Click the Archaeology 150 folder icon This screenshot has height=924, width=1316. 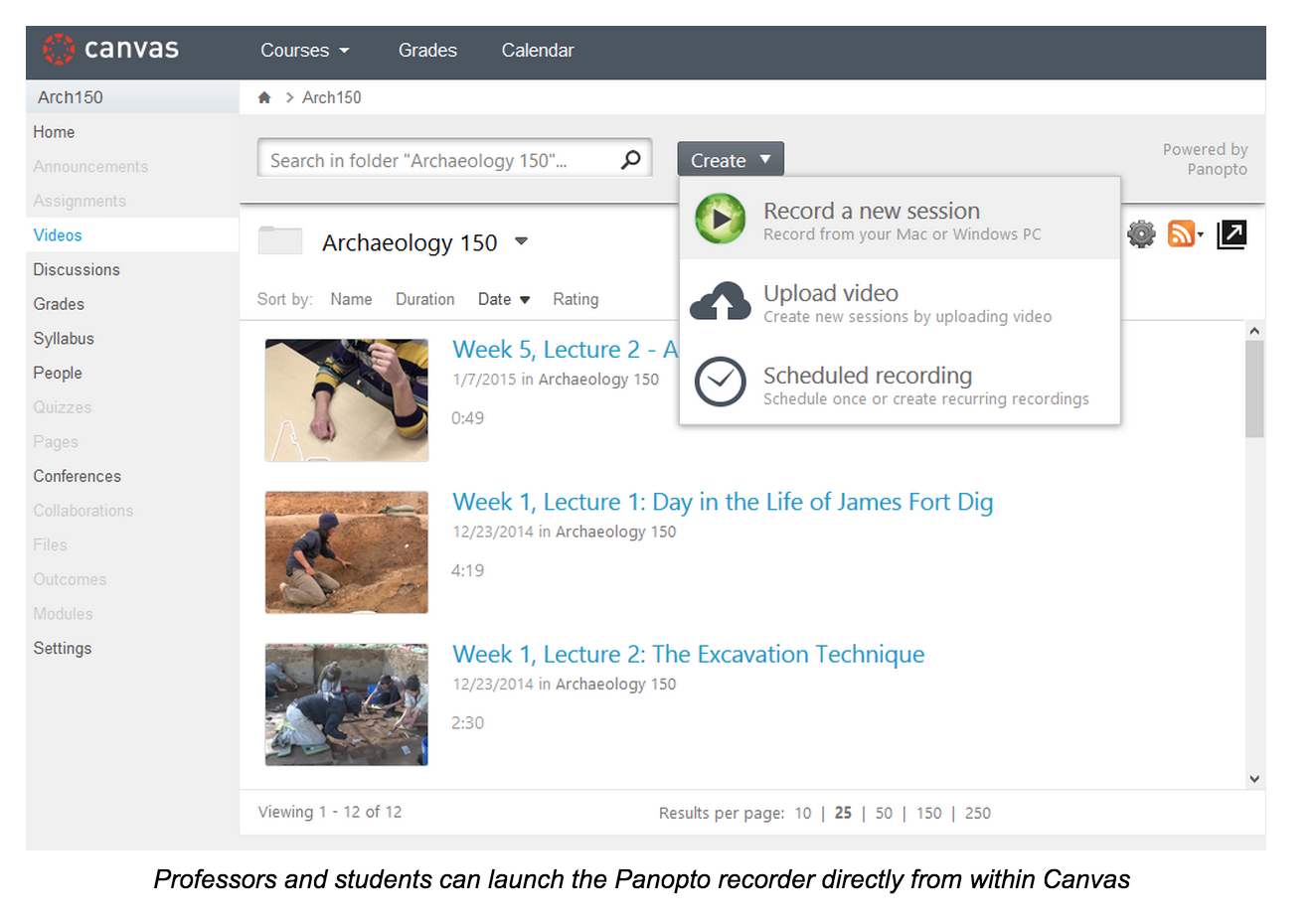[x=280, y=241]
